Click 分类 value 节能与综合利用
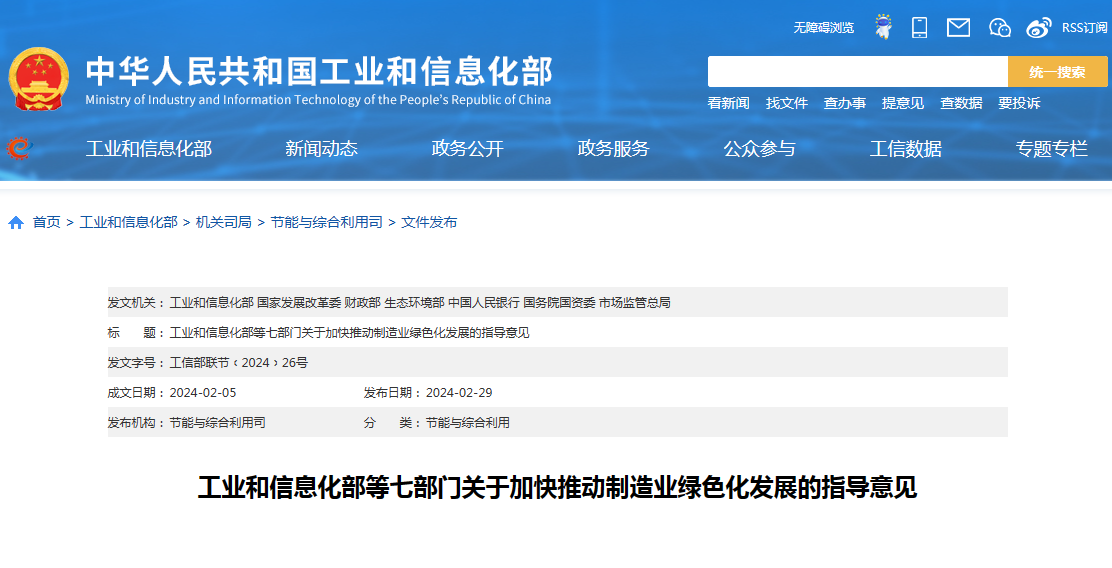The height and width of the screenshot is (568, 1112). pos(467,423)
